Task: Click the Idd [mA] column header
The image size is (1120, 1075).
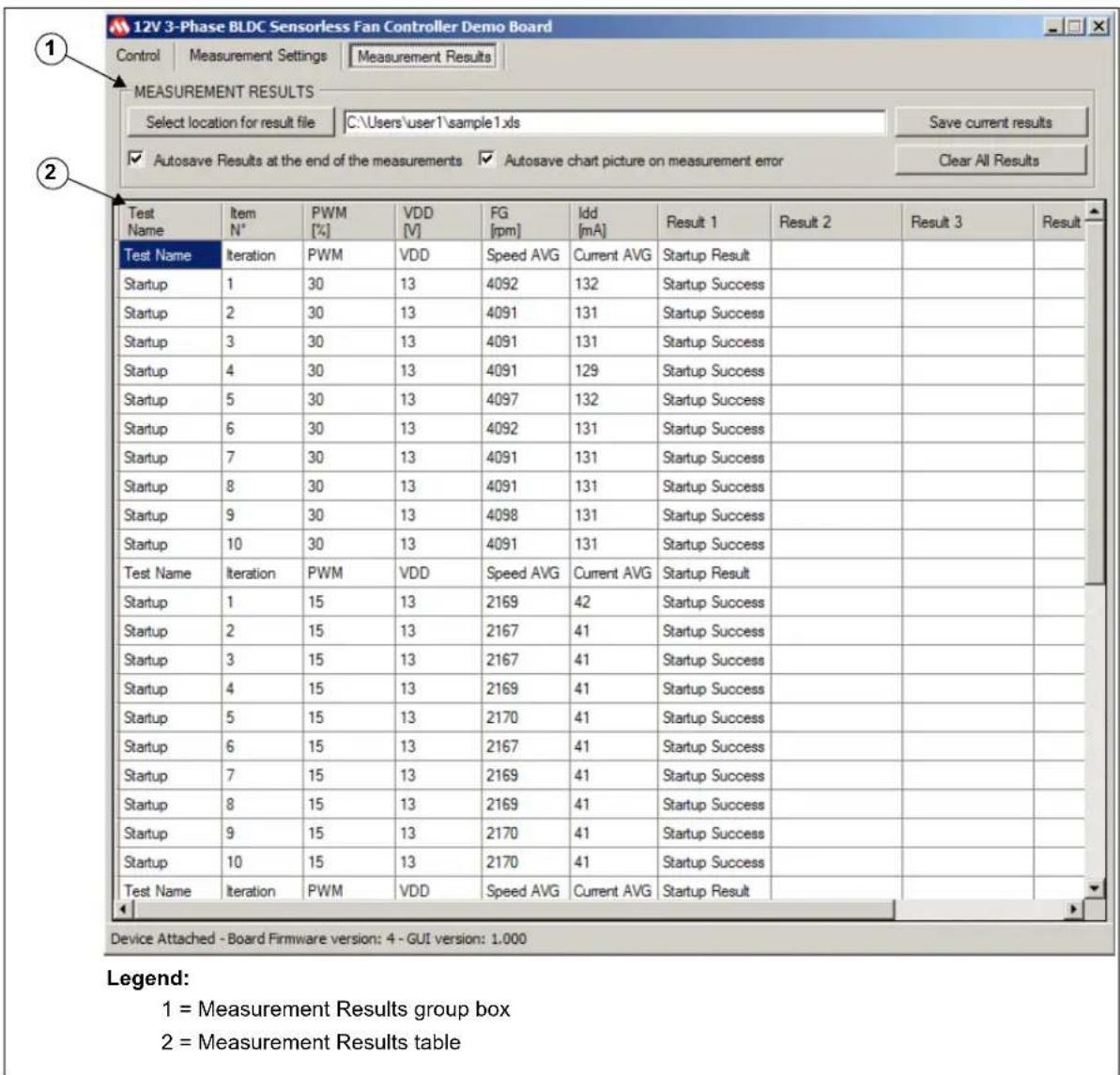Action: tap(613, 222)
